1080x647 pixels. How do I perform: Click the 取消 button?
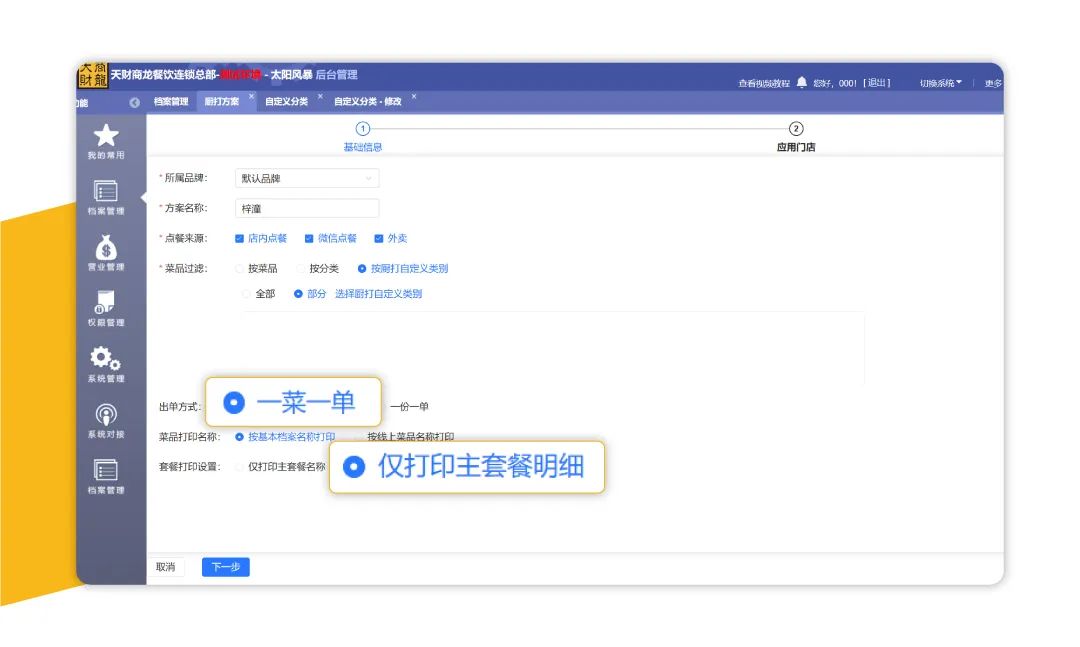click(165, 567)
